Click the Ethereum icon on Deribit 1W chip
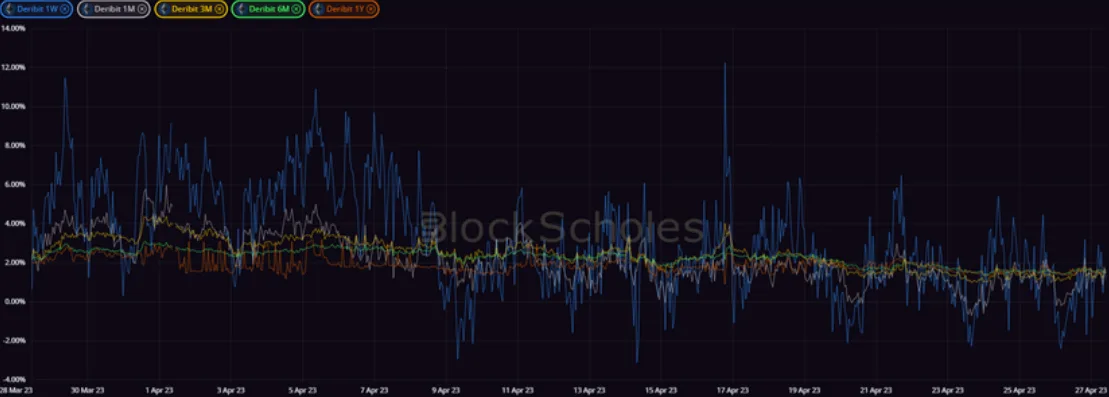1109x397 pixels. (9, 9)
